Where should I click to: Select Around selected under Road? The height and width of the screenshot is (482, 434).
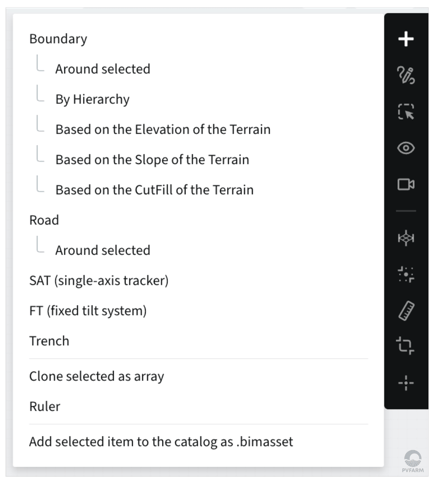tap(103, 250)
